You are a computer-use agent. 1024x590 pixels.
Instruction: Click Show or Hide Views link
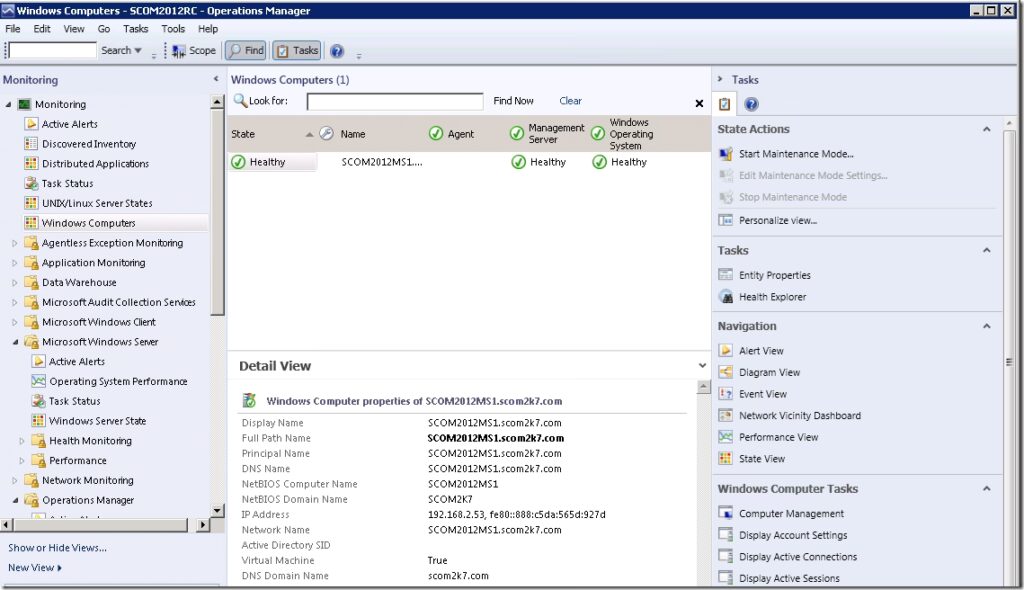(x=57, y=548)
